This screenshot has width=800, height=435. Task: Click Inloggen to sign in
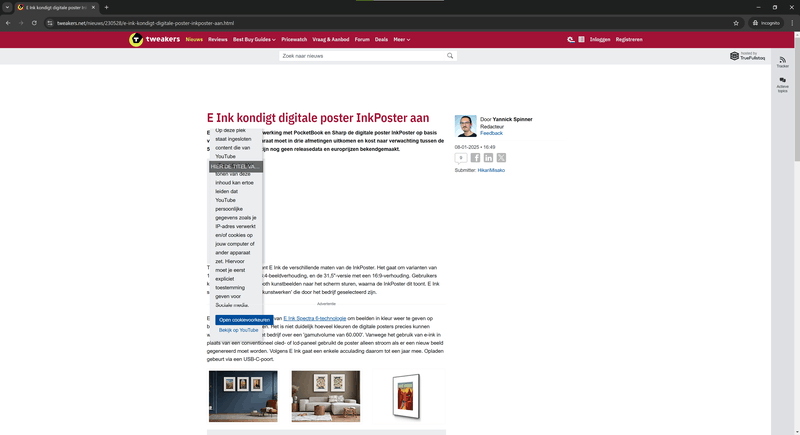coord(600,39)
